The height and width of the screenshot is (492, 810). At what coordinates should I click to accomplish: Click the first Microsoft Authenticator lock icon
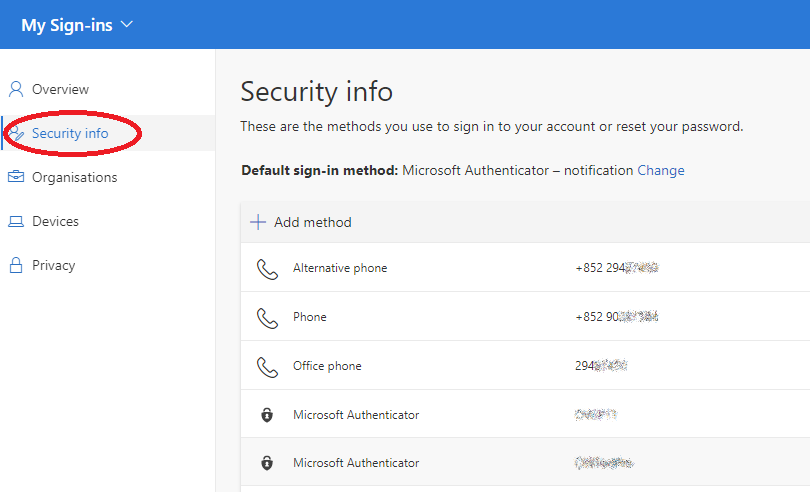(x=267, y=414)
